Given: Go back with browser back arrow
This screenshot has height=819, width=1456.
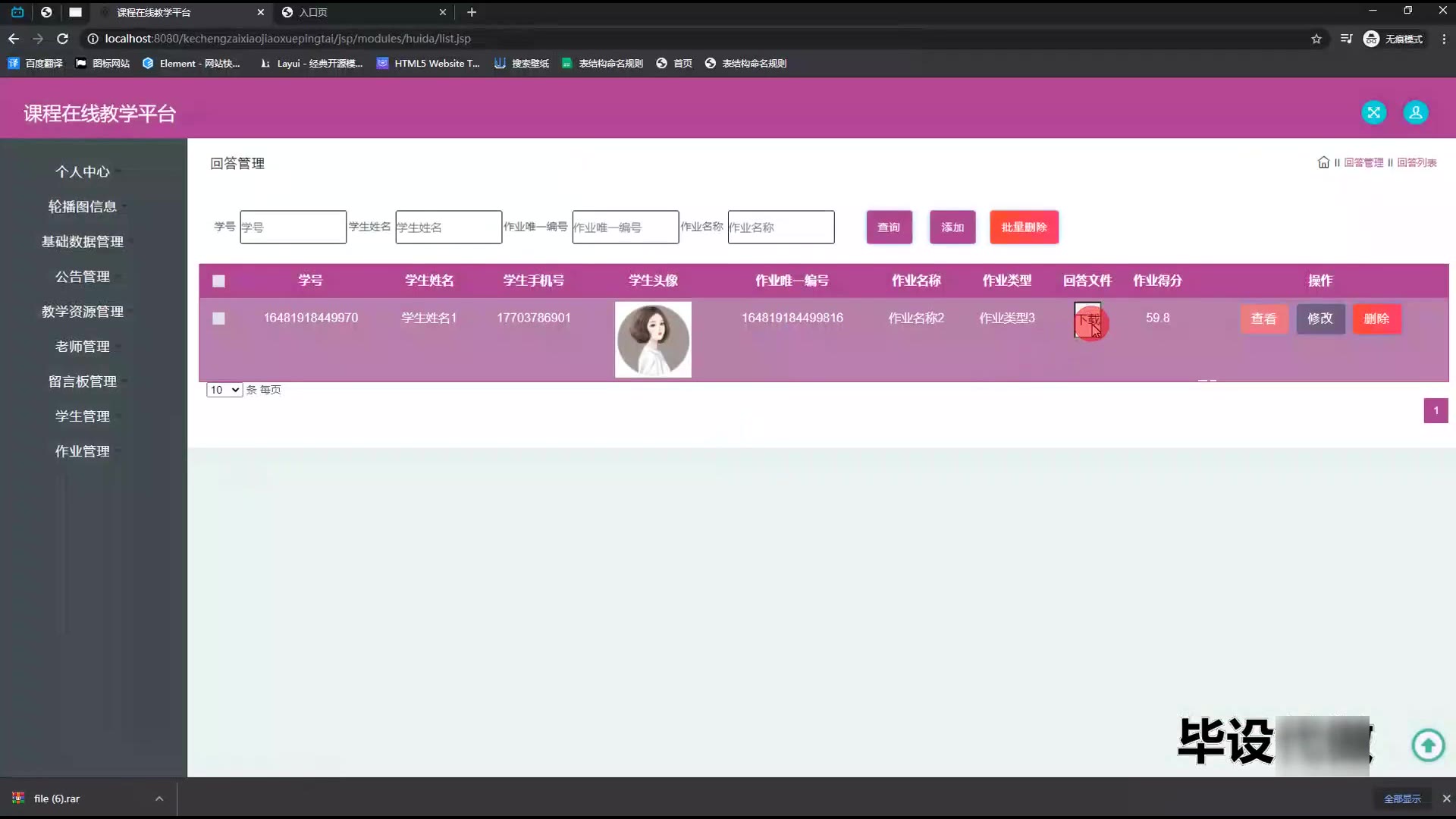Looking at the screenshot, I should tap(14, 39).
